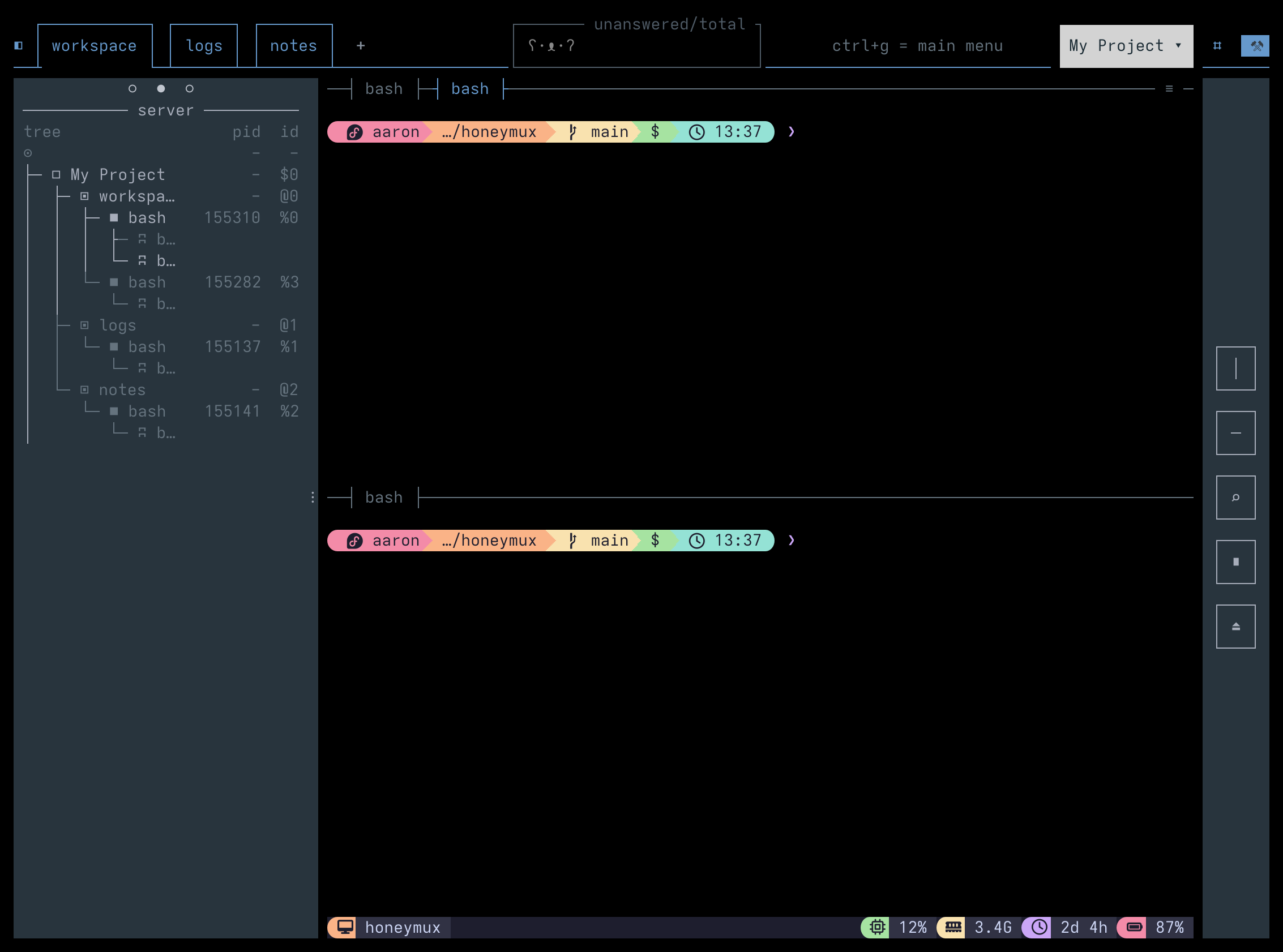Select the b… process under logs bash

[x=157, y=368]
